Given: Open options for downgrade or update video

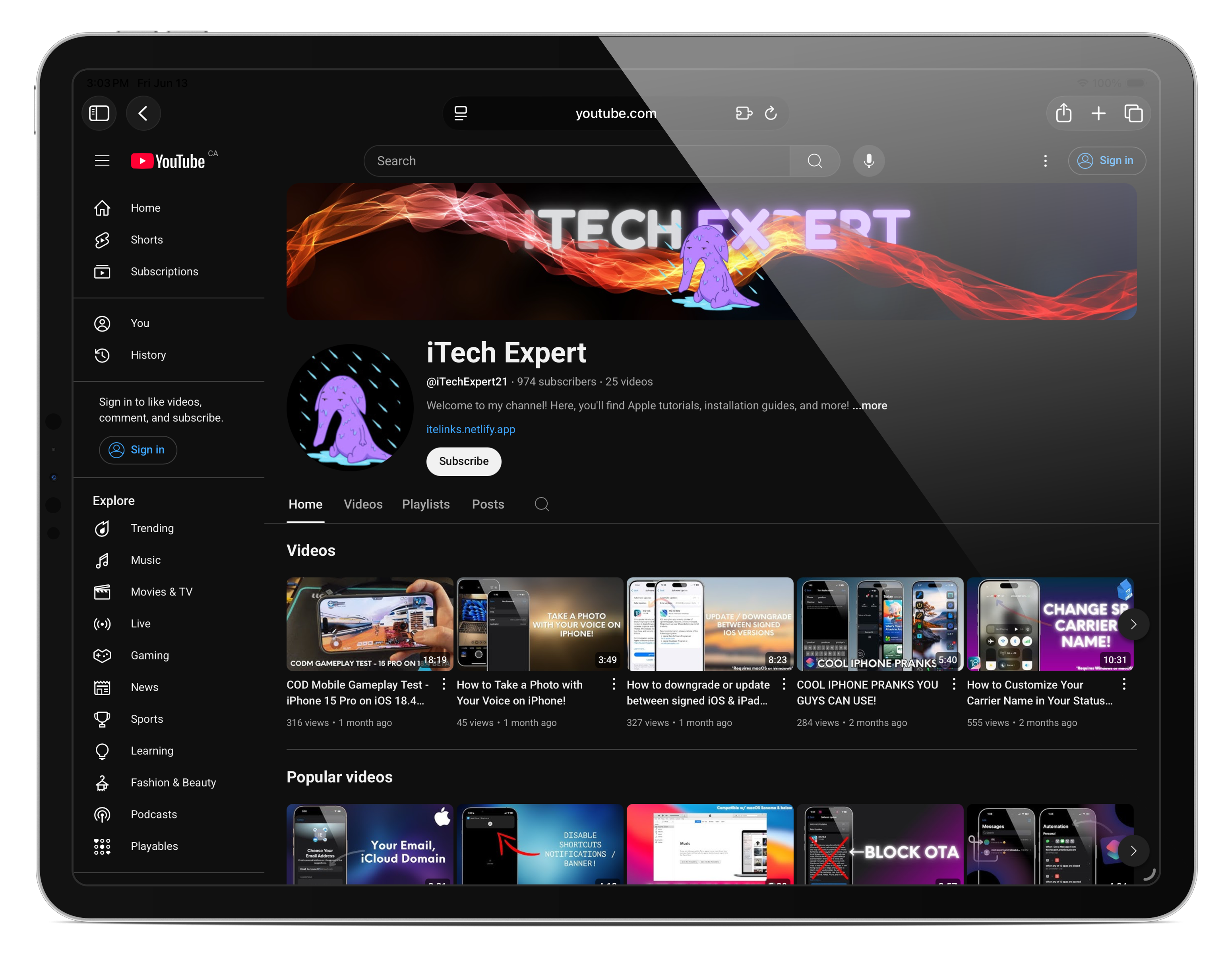Looking at the screenshot, I should 784,684.
